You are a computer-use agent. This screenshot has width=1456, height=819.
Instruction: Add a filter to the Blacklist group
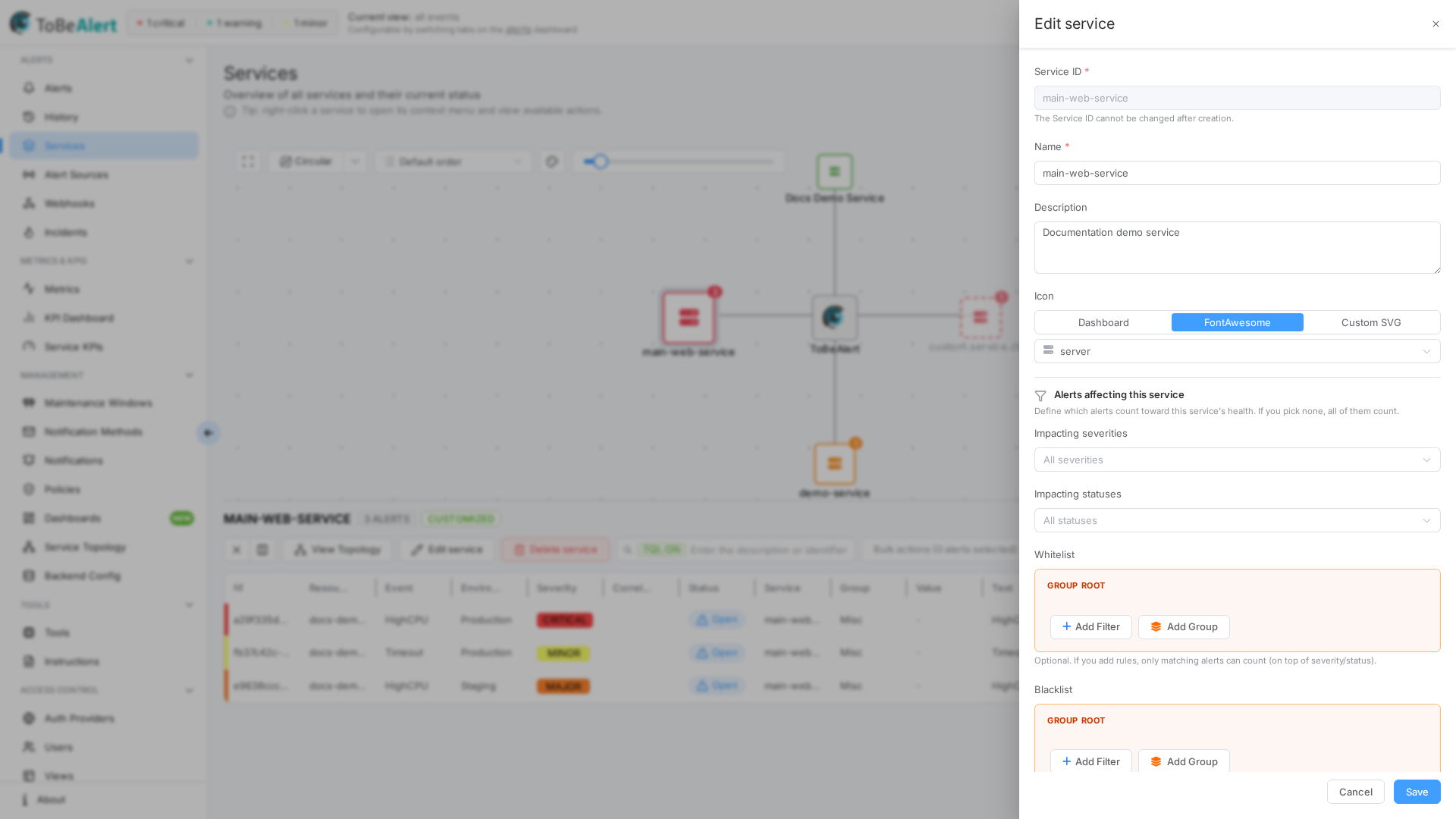(1090, 761)
